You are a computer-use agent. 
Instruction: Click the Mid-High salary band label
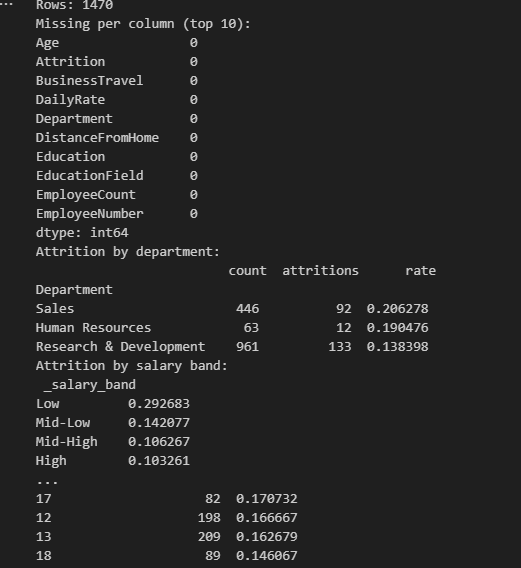point(66,442)
